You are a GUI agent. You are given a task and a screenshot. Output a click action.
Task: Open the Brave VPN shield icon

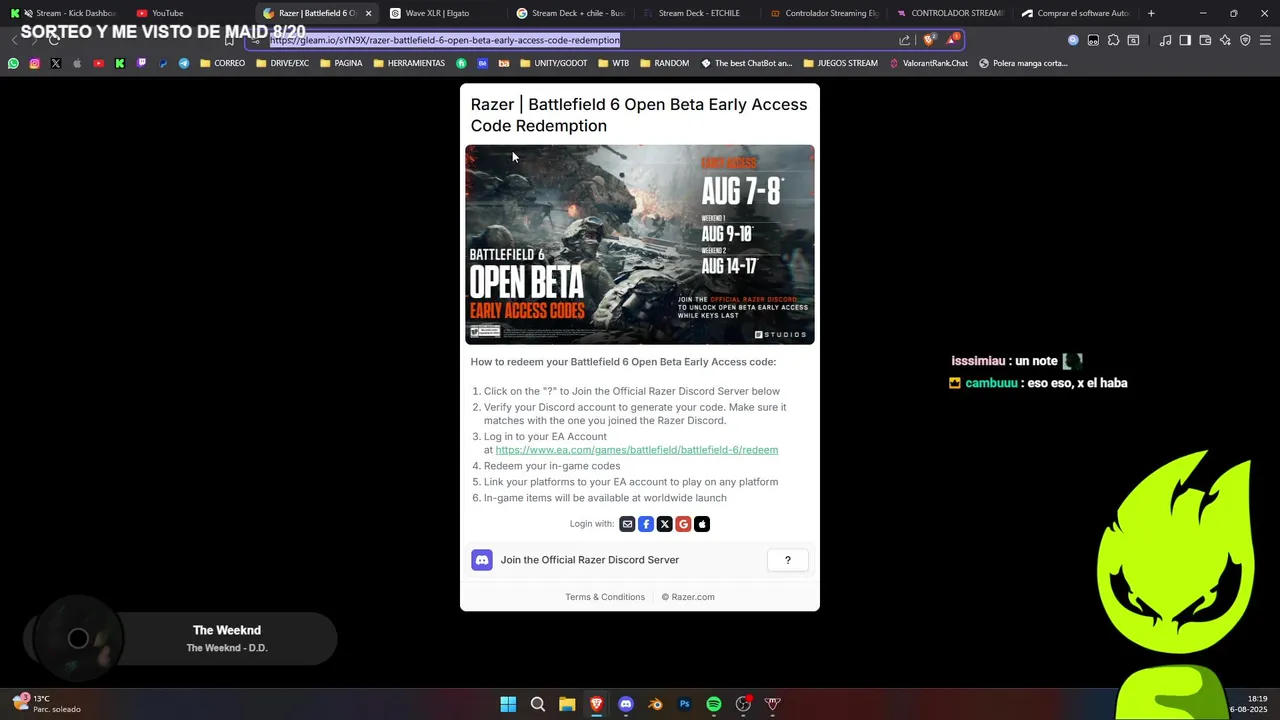pos(1245,40)
